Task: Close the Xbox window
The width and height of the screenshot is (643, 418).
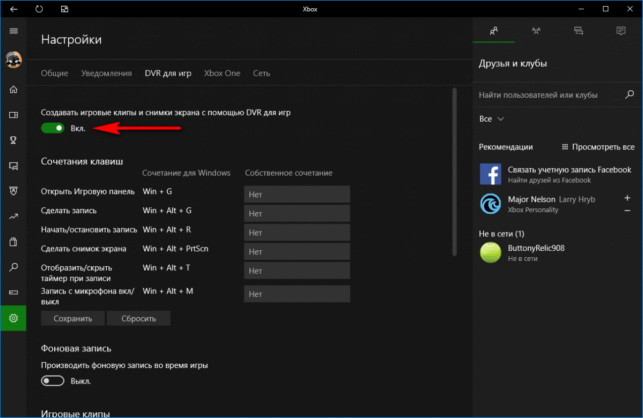Action: [630, 9]
